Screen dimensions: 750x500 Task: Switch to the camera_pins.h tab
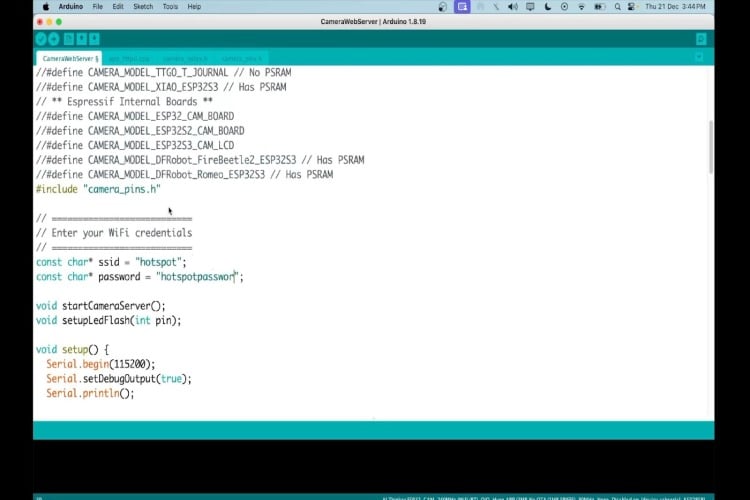tap(240, 58)
